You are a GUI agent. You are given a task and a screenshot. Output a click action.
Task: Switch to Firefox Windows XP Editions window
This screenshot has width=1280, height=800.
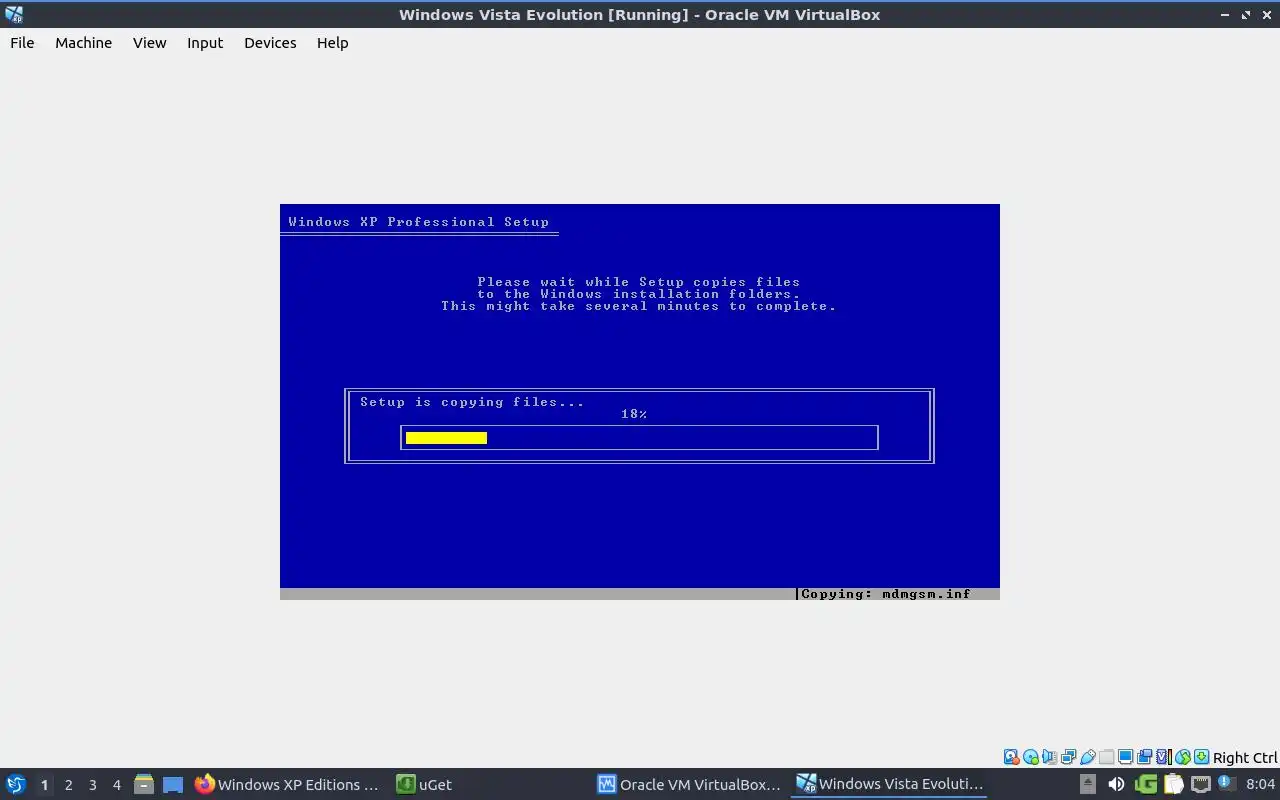pyautogui.click(x=288, y=784)
